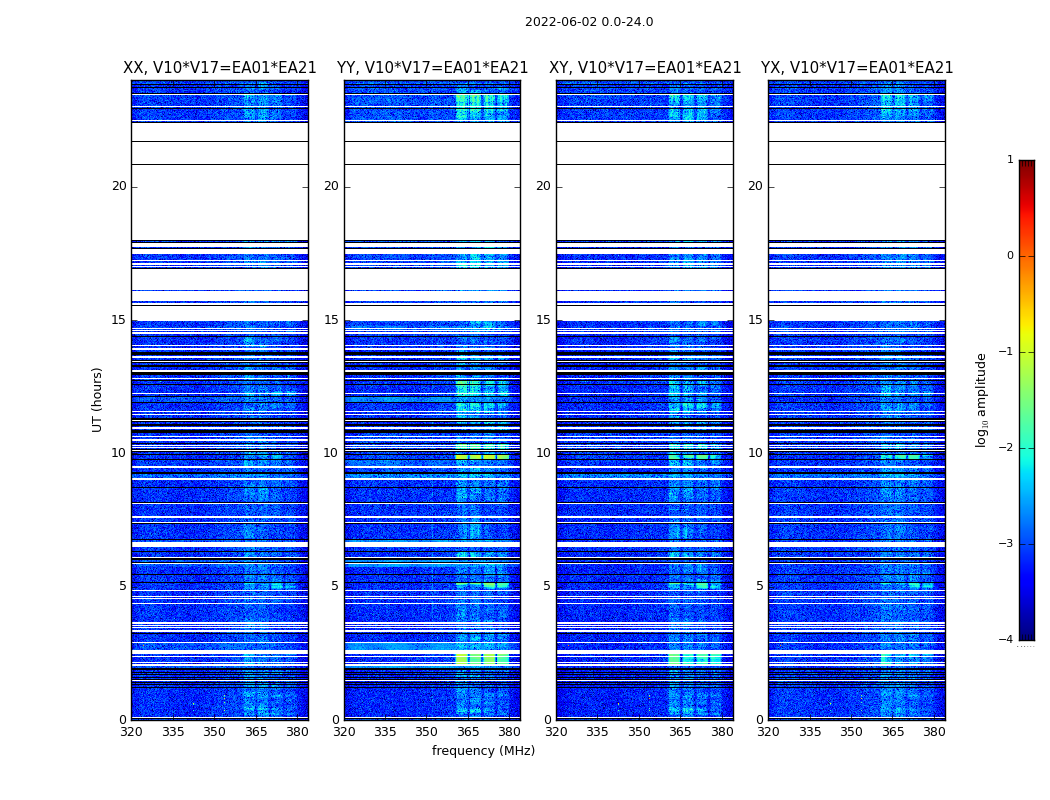Select the XX, V10*V17=EA01*EA21 panel title
This screenshot has height=800, width=1050.
point(220,68)
